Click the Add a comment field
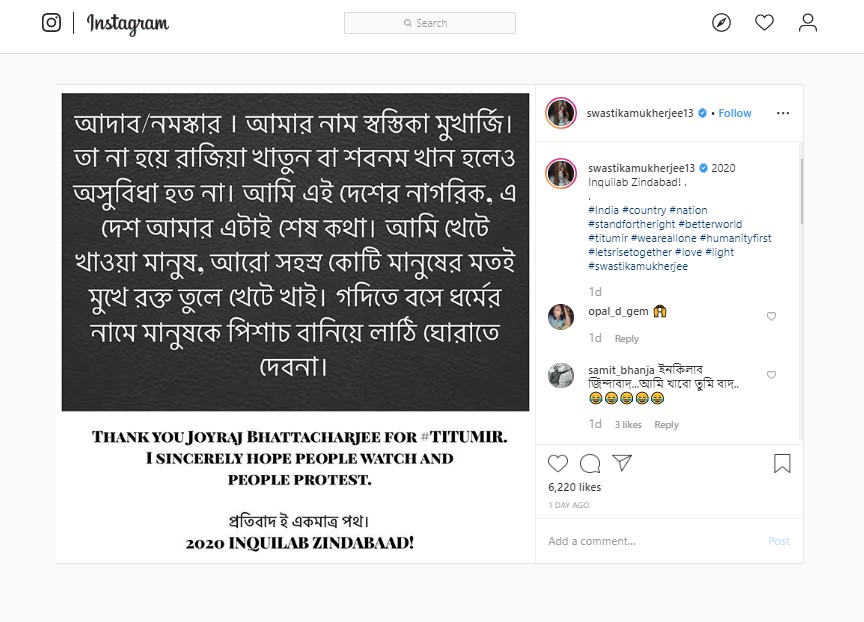Screen dimensions: 864x622 coord(650,541)
